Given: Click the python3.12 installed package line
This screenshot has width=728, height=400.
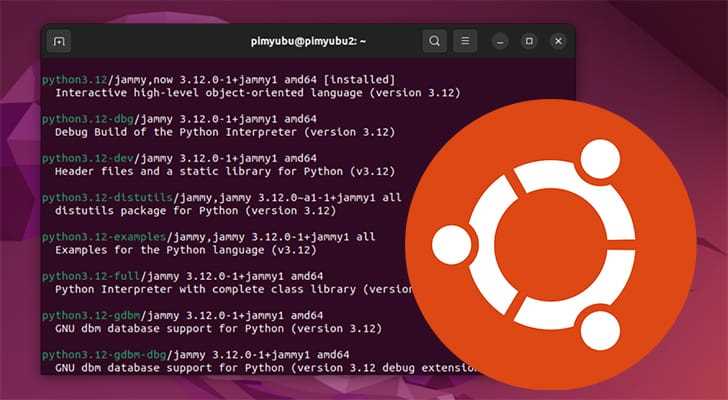Looking at the screenshot, I should [218, 80].
